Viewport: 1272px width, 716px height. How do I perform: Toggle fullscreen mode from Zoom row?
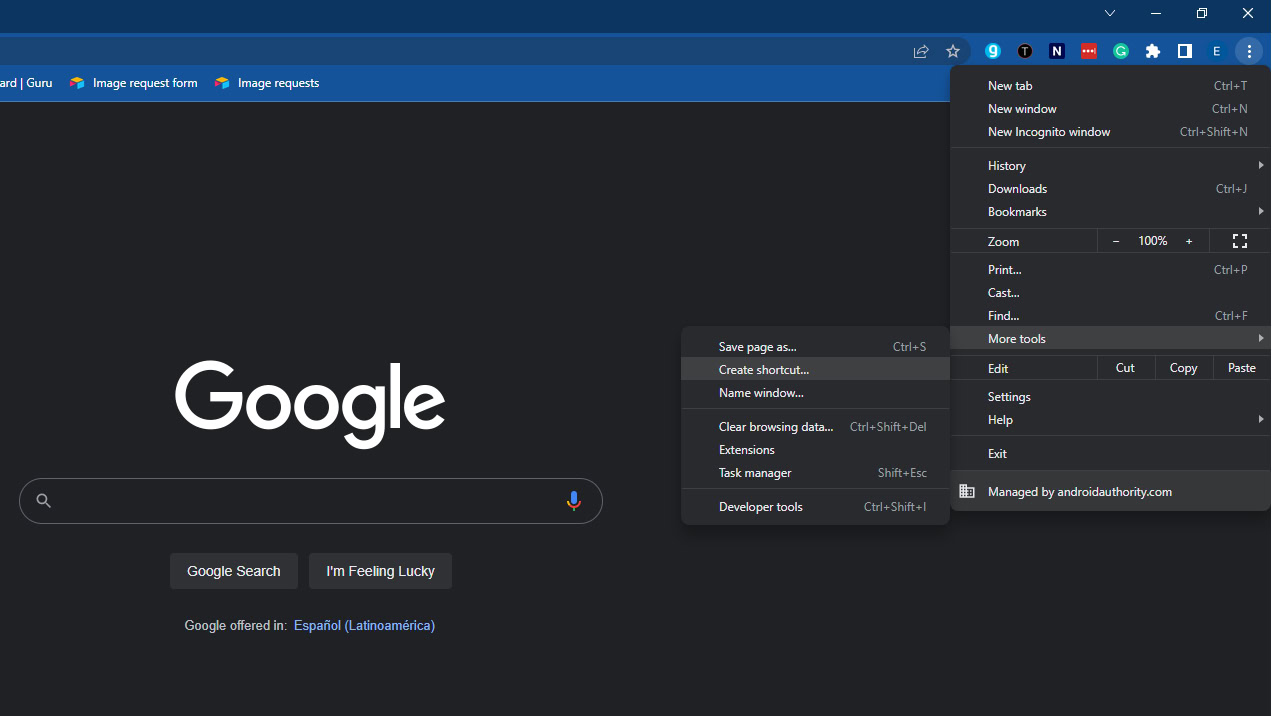click(x=1240, y=241)
